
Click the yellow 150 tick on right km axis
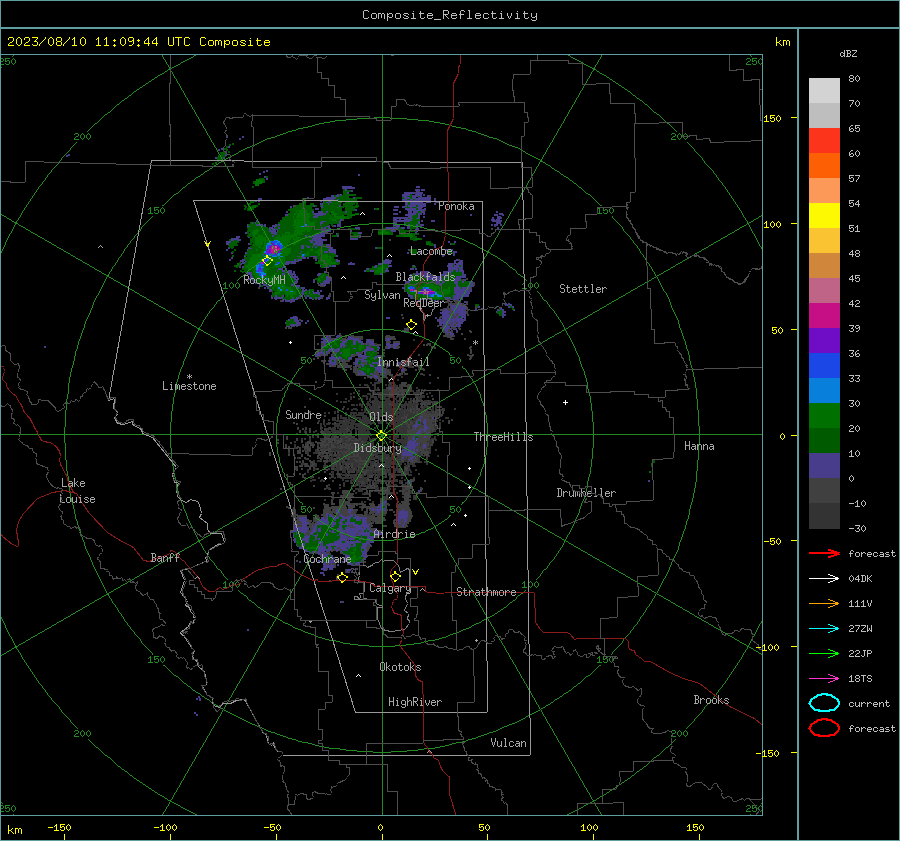(x=772, y=118)
